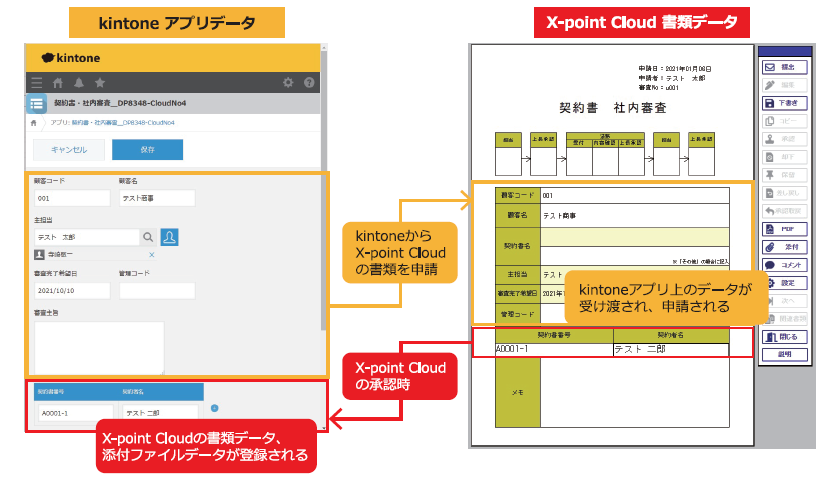Click the テスト 二郎 cell in X-point document
Screen dimensions: 836x482
(671, 349)
